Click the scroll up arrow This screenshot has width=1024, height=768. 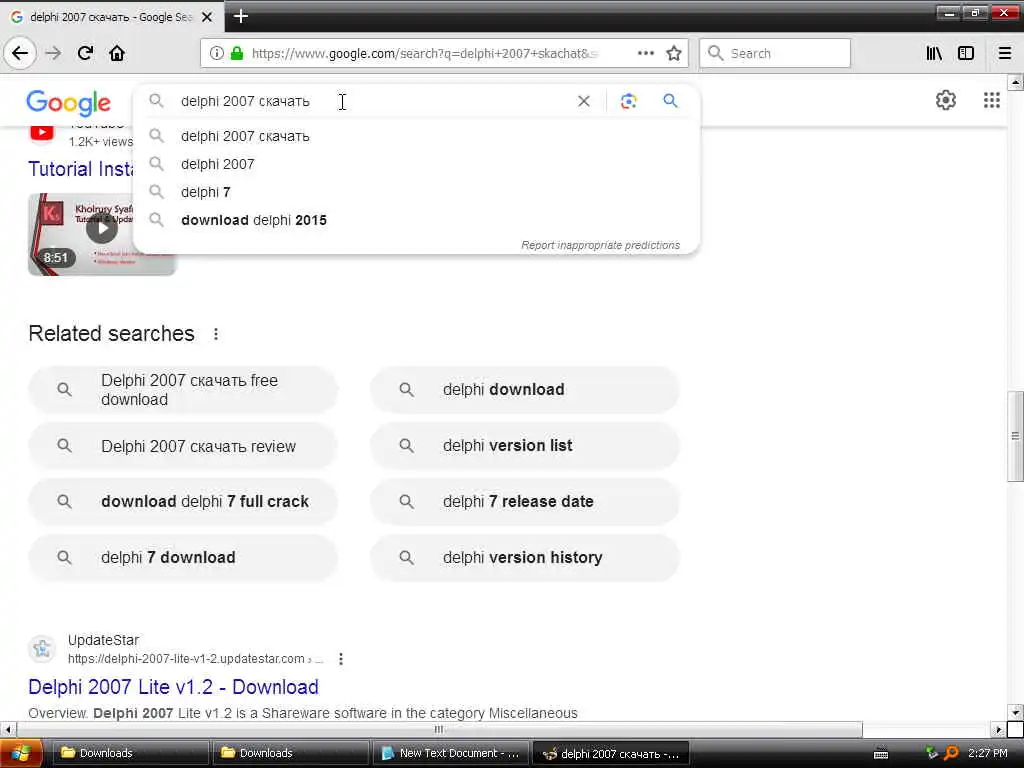[x=1015, y=82]
